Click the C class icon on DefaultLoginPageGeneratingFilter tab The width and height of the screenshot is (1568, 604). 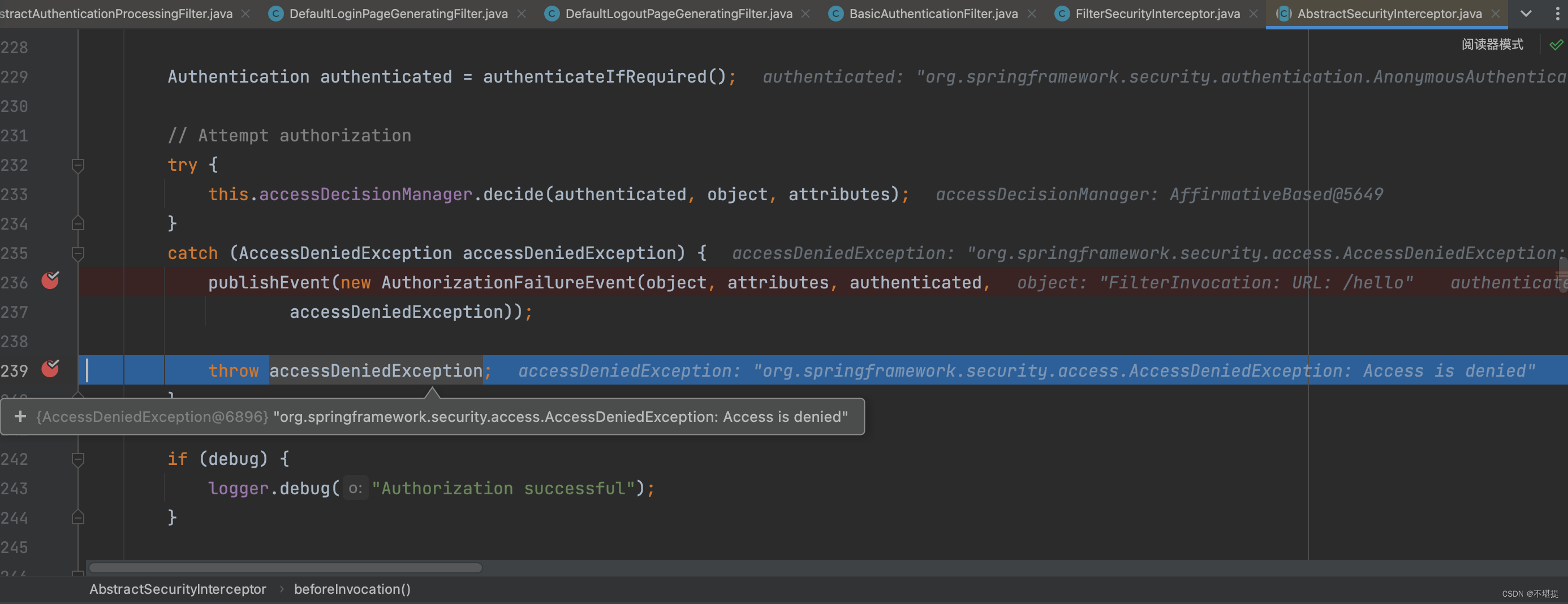tap(275, 14)
